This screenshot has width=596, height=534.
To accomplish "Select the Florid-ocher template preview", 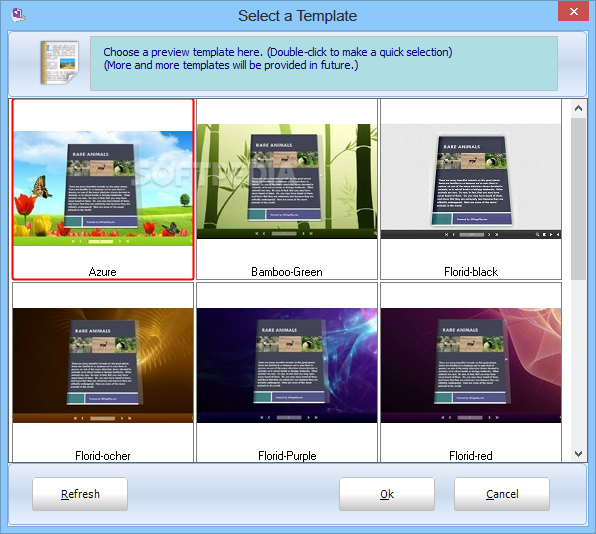I will (x=103, y=365).
